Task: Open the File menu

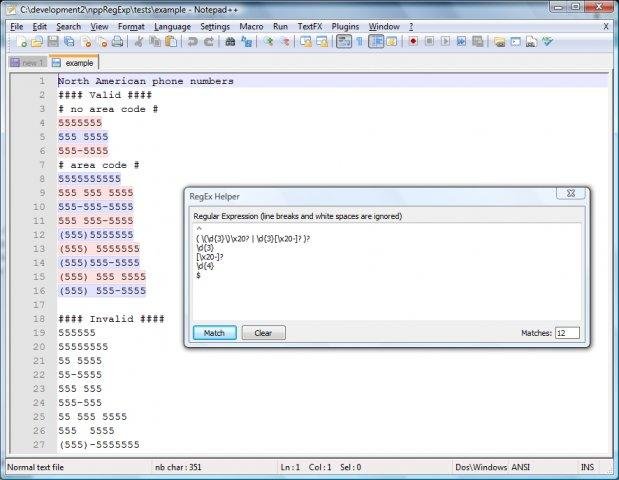Action: pos(17,26)
